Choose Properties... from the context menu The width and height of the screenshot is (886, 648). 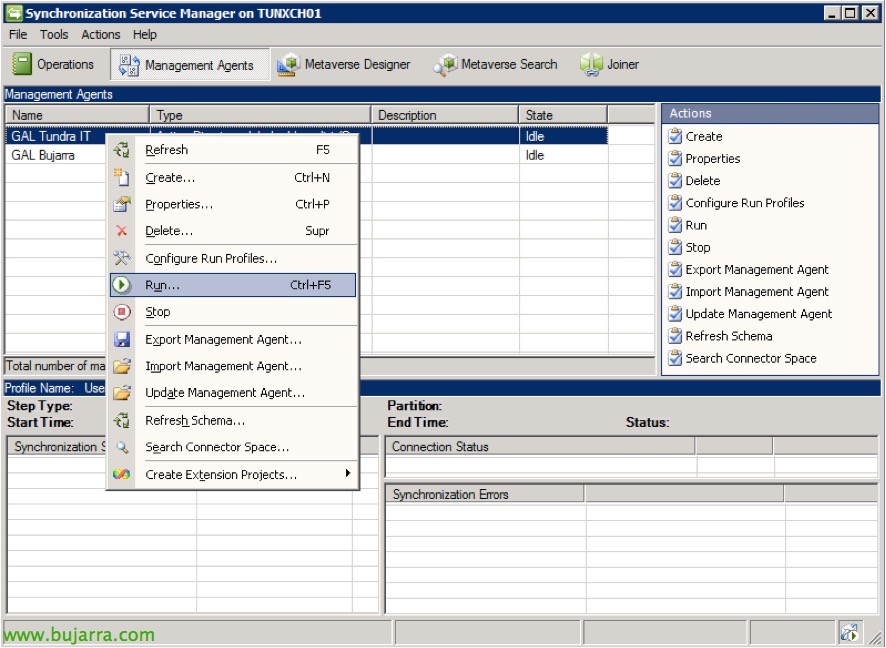point(233,204)
